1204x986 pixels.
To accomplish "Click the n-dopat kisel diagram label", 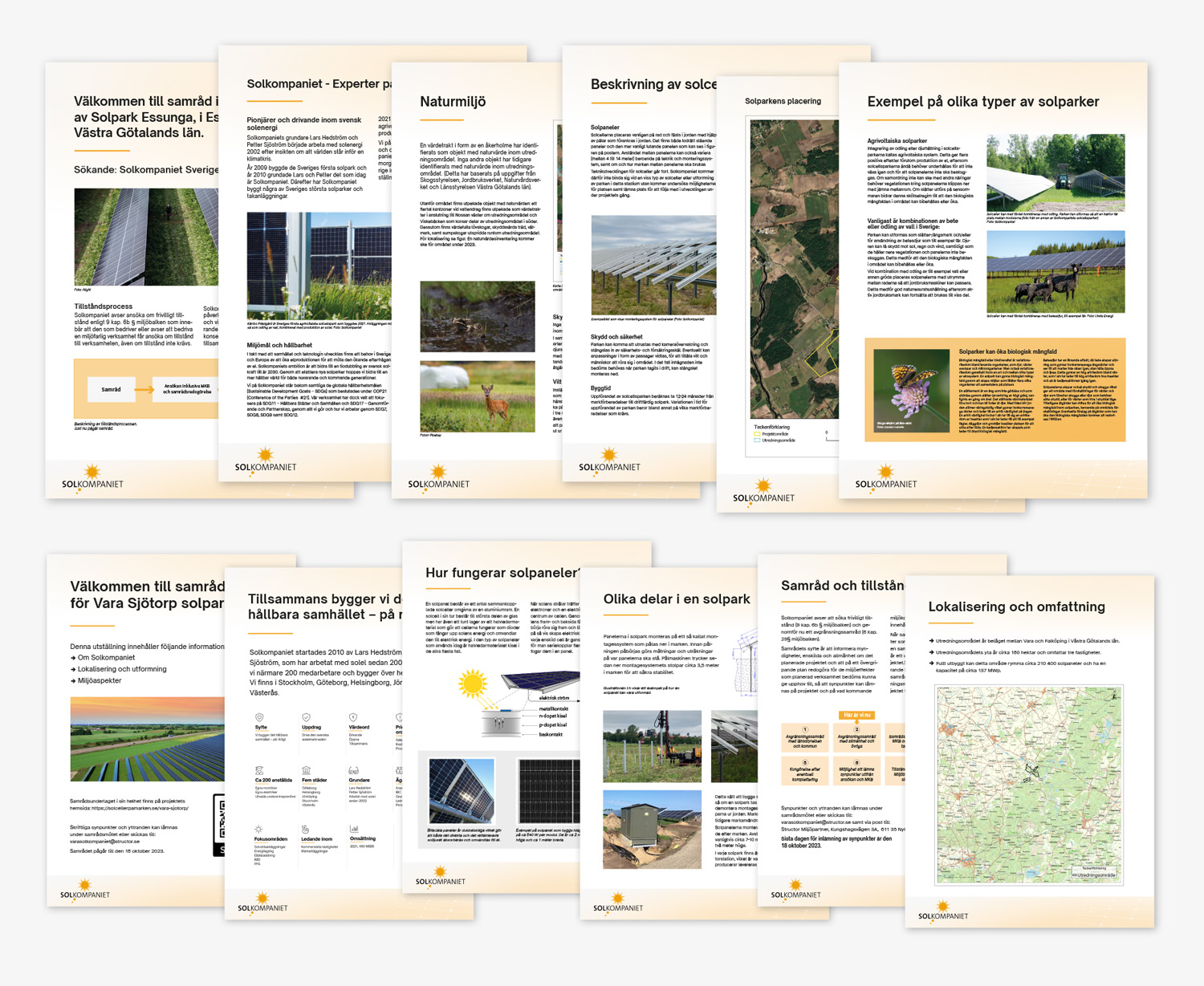I will 554,716.
